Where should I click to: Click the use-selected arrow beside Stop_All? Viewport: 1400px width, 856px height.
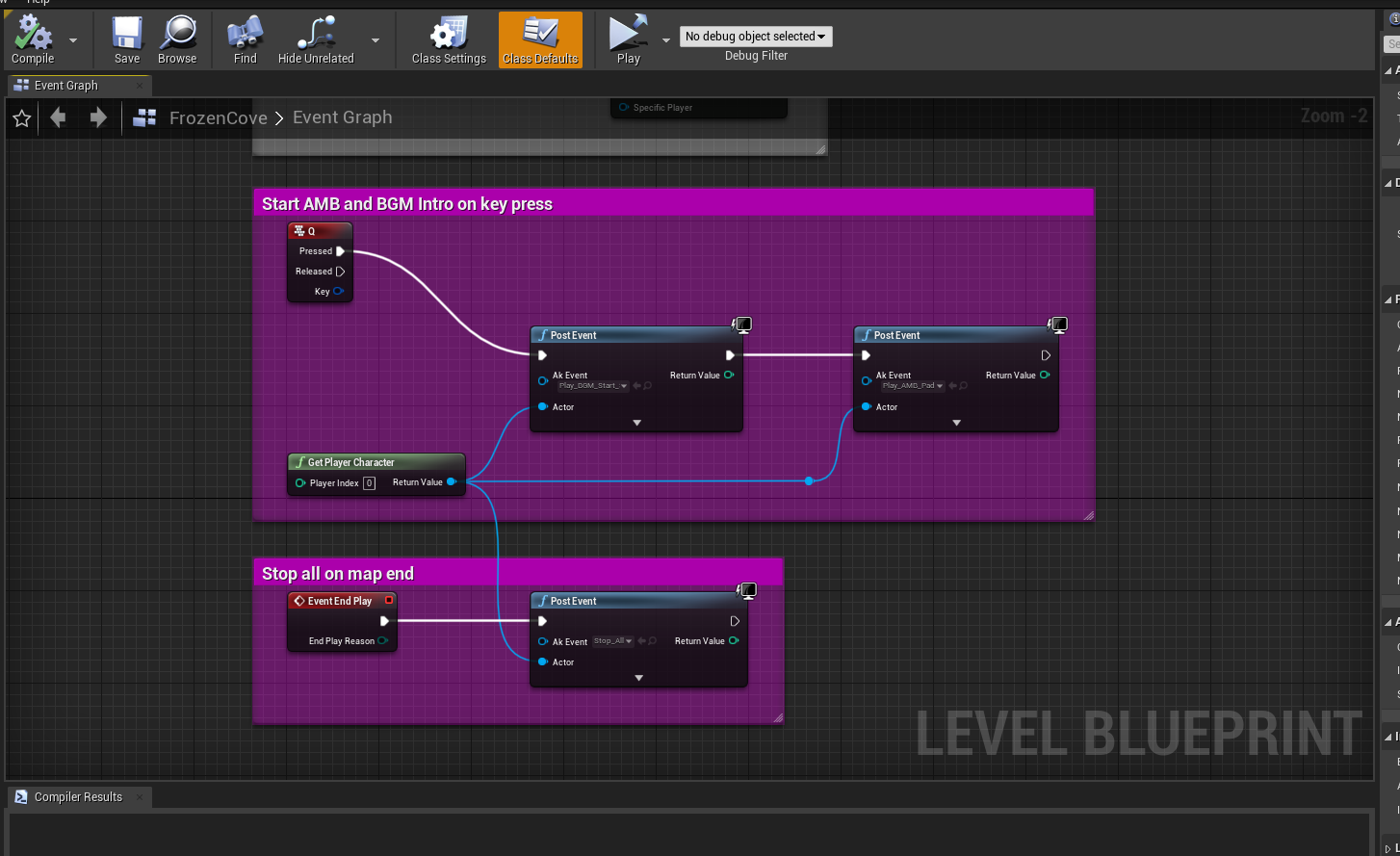coord(641,641)
